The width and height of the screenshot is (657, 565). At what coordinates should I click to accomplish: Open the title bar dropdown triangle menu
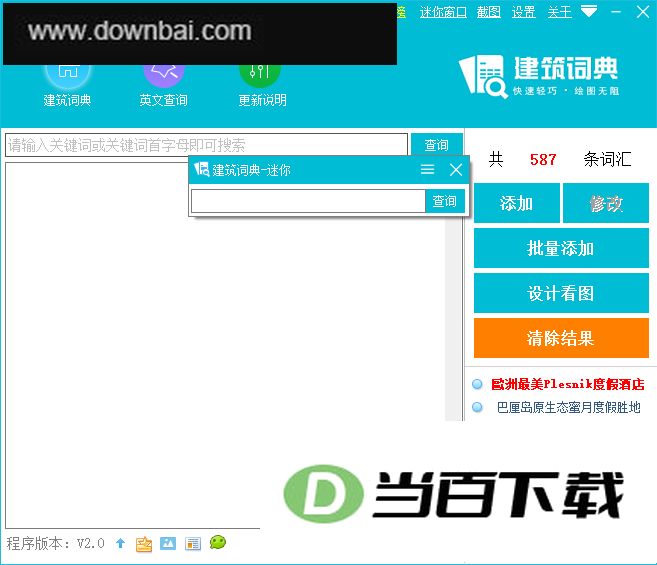[589, 11]
